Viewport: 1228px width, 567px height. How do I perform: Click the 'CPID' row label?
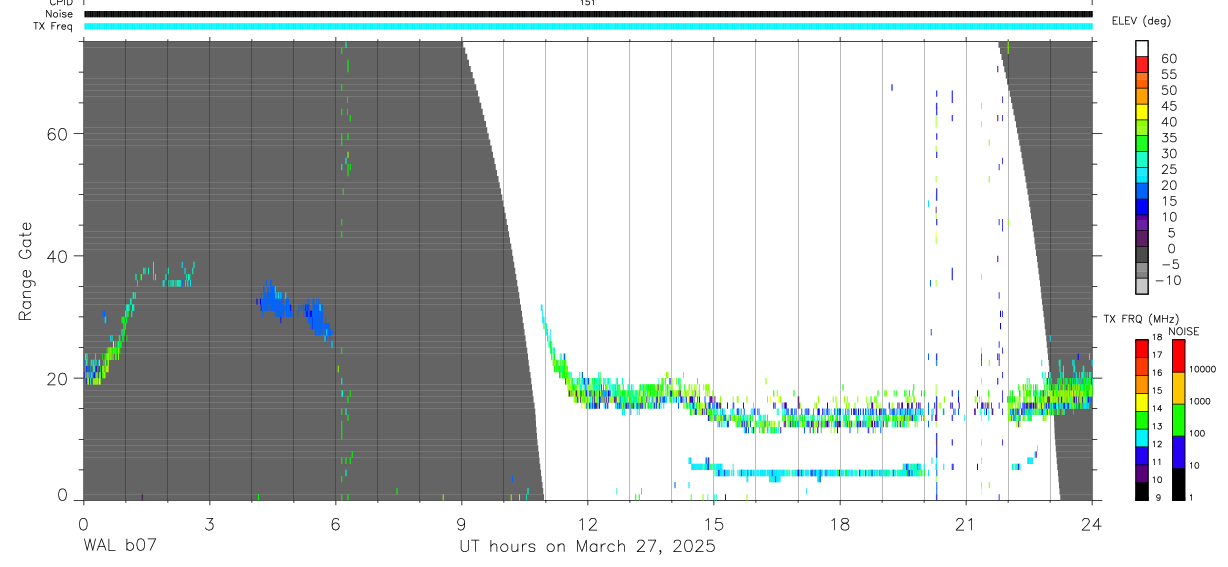(60, 3)
